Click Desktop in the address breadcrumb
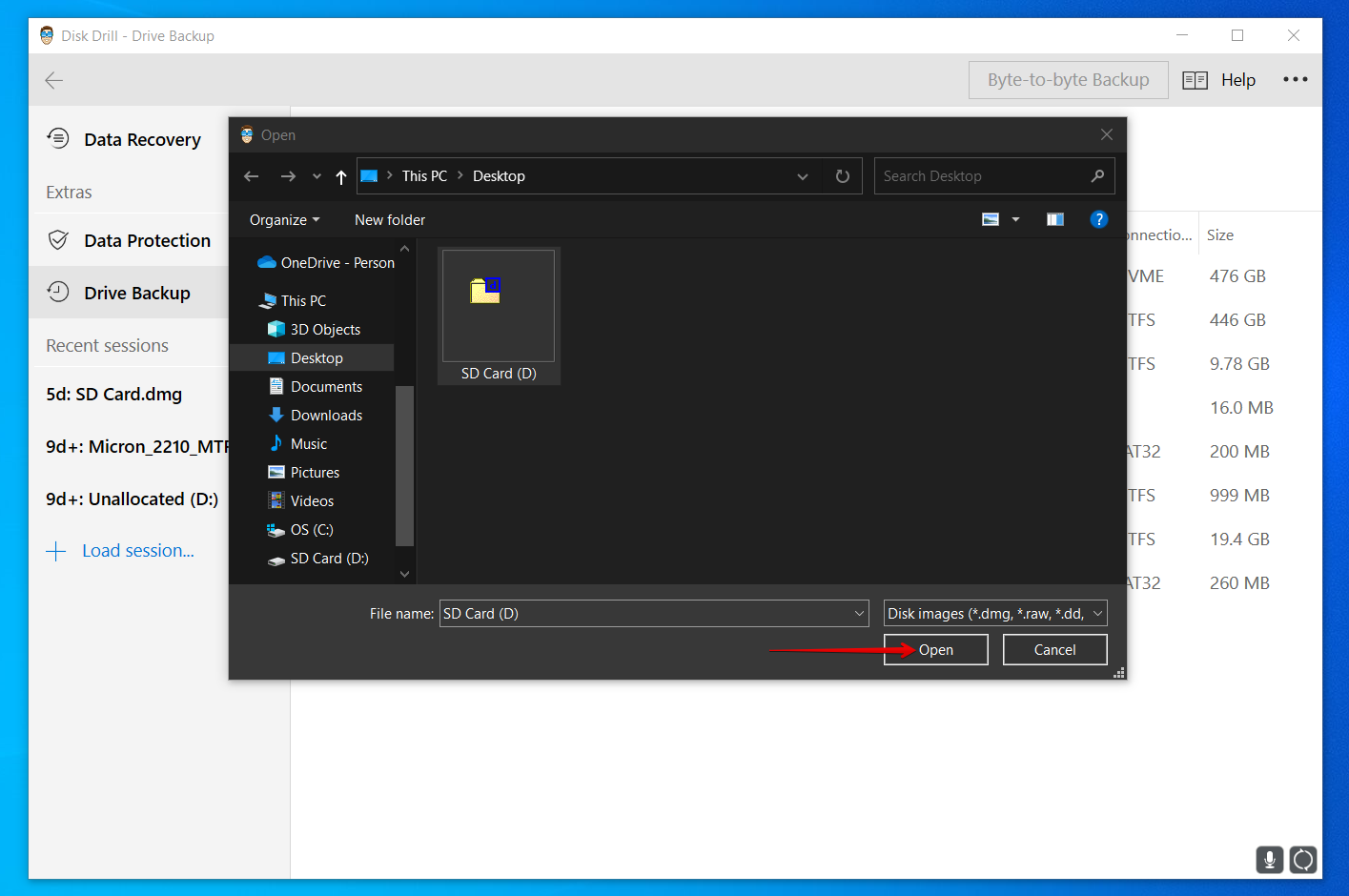 point(499,176)
